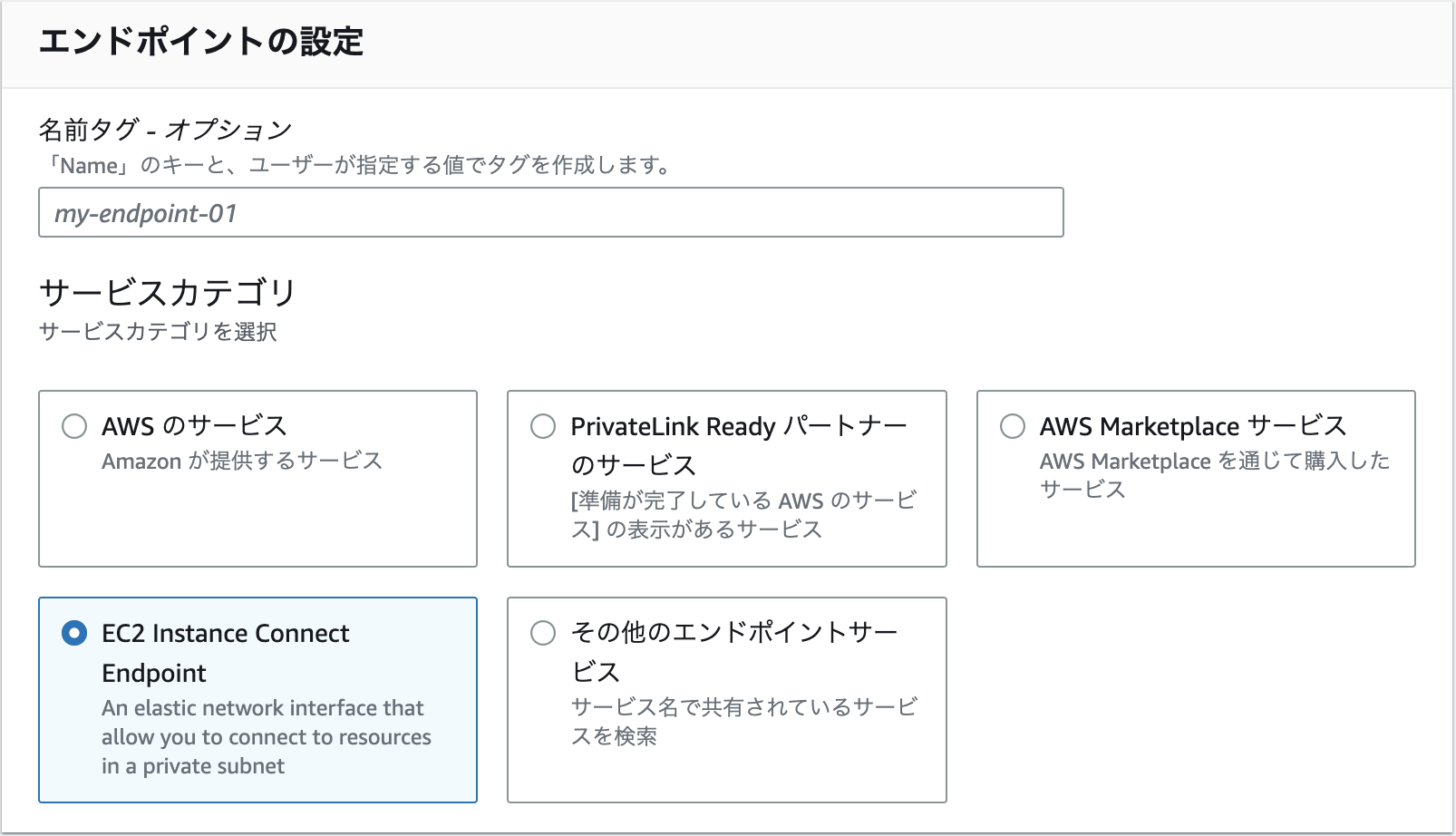Screen dimensions: 1456x836
Task: Select the AWS のサービス radio button
Action: (75, 425)
